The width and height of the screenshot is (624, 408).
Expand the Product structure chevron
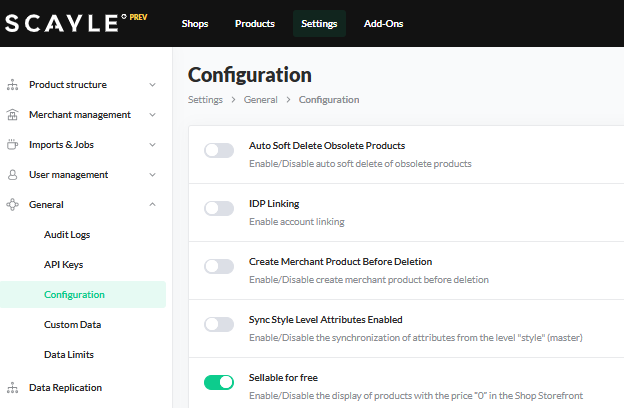(x=152, y=85)
